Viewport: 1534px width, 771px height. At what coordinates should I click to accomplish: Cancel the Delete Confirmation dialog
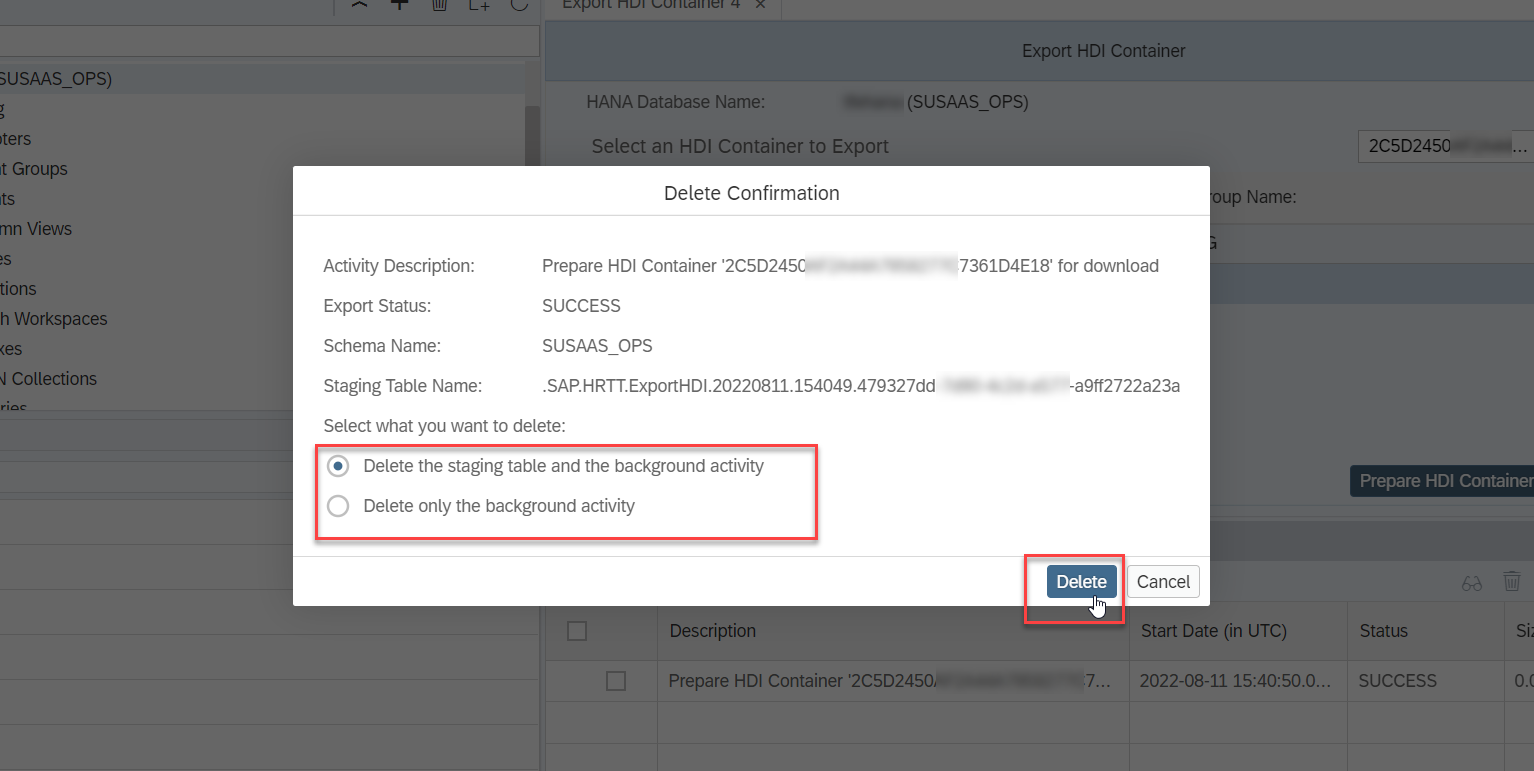click(1163, 582)
